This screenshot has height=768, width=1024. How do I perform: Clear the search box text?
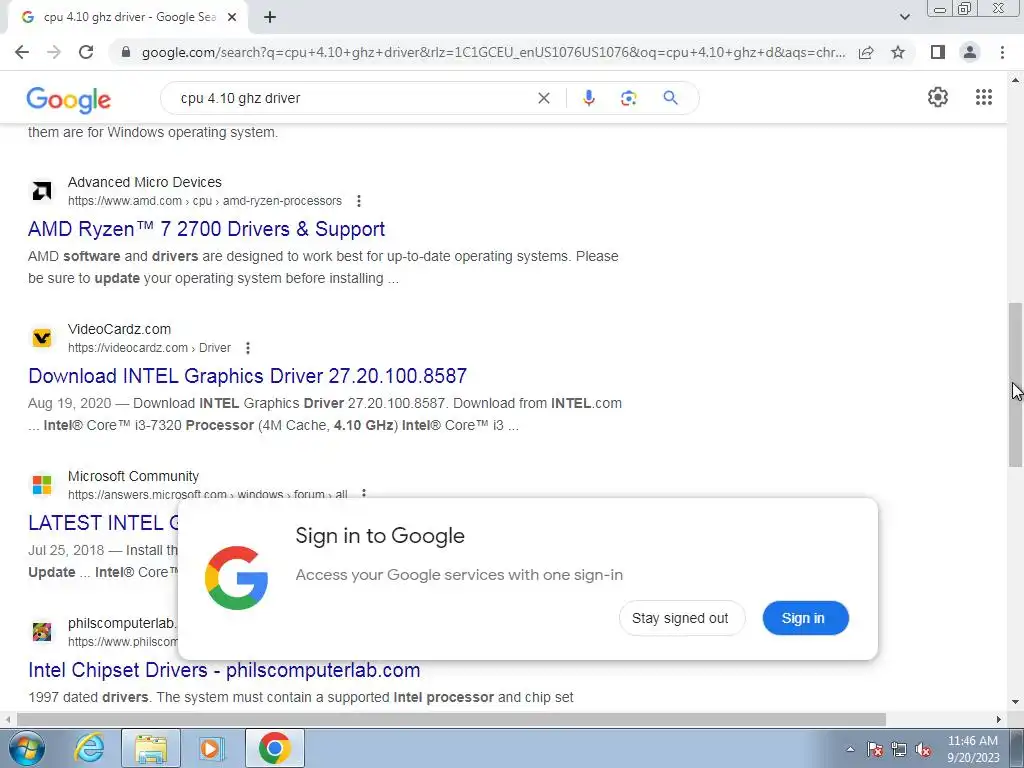click(x=543, y=98)
